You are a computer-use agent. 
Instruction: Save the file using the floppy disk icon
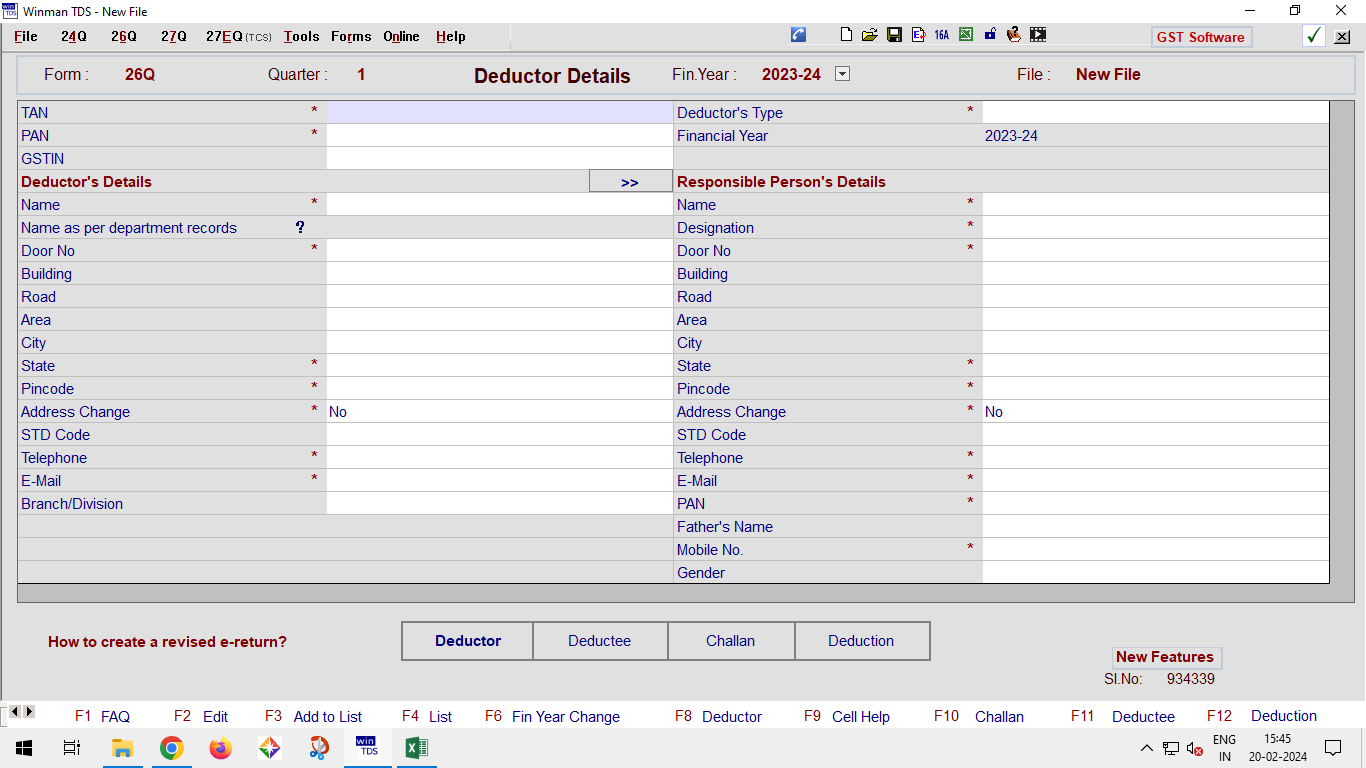pyautogui.click(x=894, y=35)
